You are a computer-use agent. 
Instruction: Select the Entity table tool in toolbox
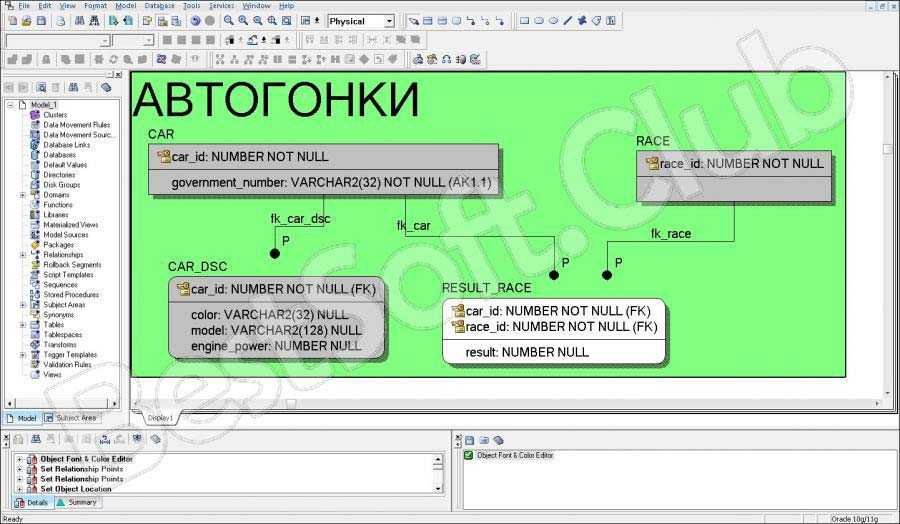click(428, 21)
